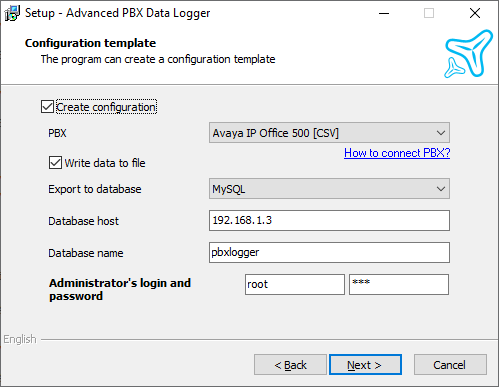The width and height of the screenshot is (499, 387).
Task: Cancel the setup wizard
Action: 450,365
